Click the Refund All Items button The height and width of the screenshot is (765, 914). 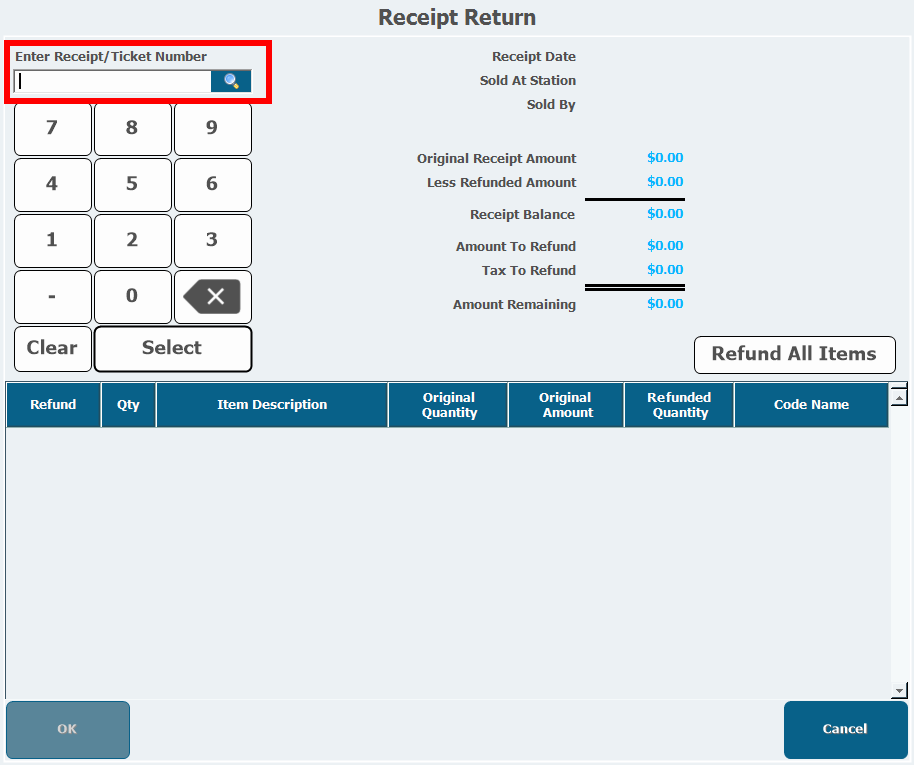tap(794, 354)
